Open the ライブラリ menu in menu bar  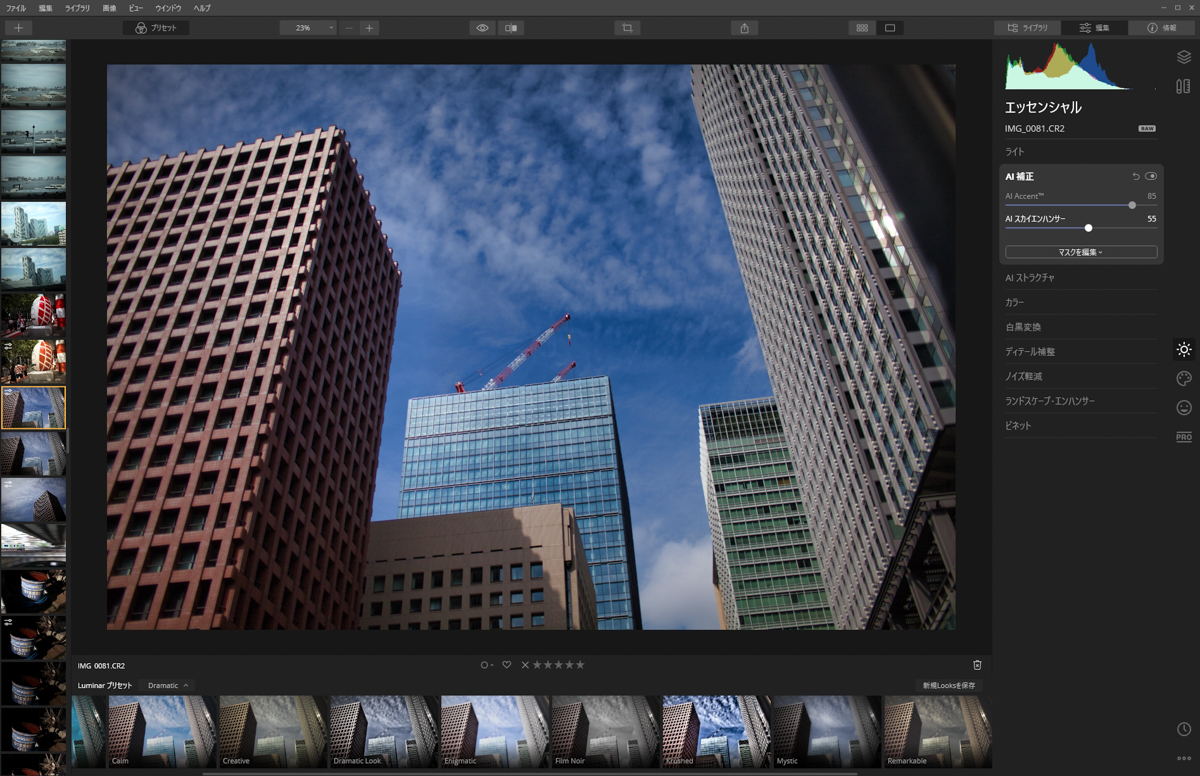pos(77,8)
